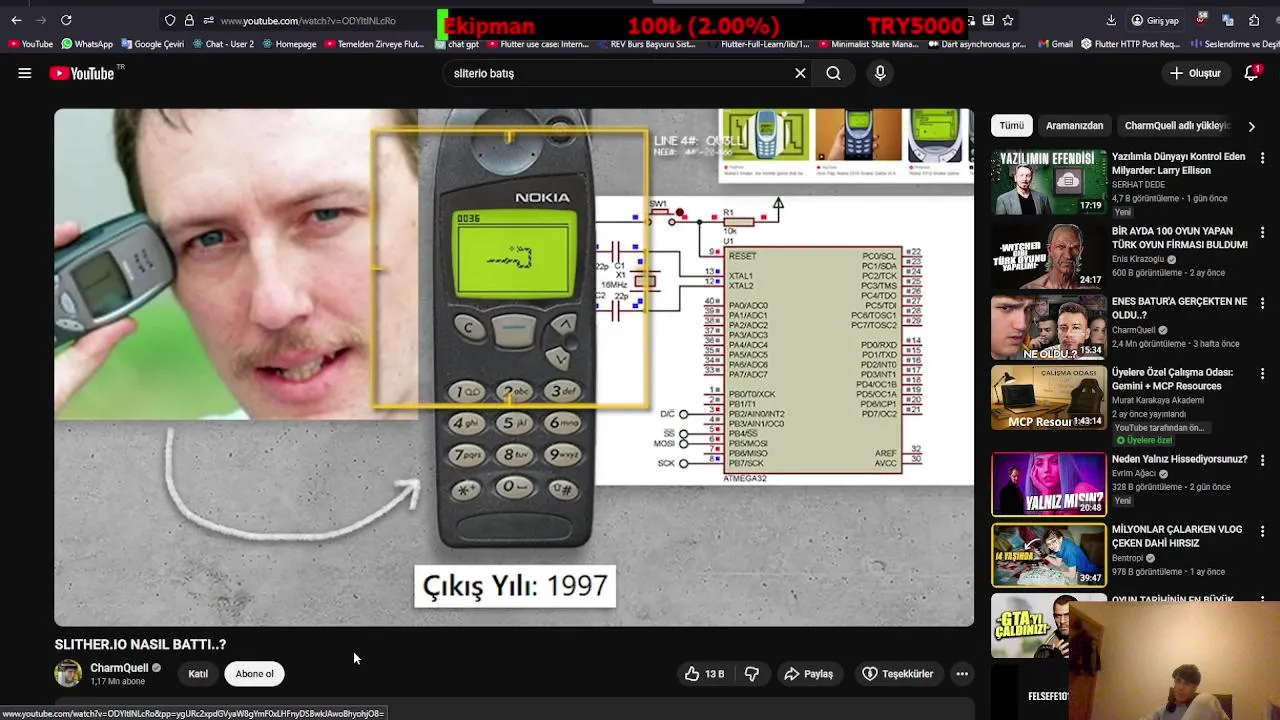Click the browser back arrow
This screenshot has height=720, width=1280.
pyautogui.click(x=16, y=20)
